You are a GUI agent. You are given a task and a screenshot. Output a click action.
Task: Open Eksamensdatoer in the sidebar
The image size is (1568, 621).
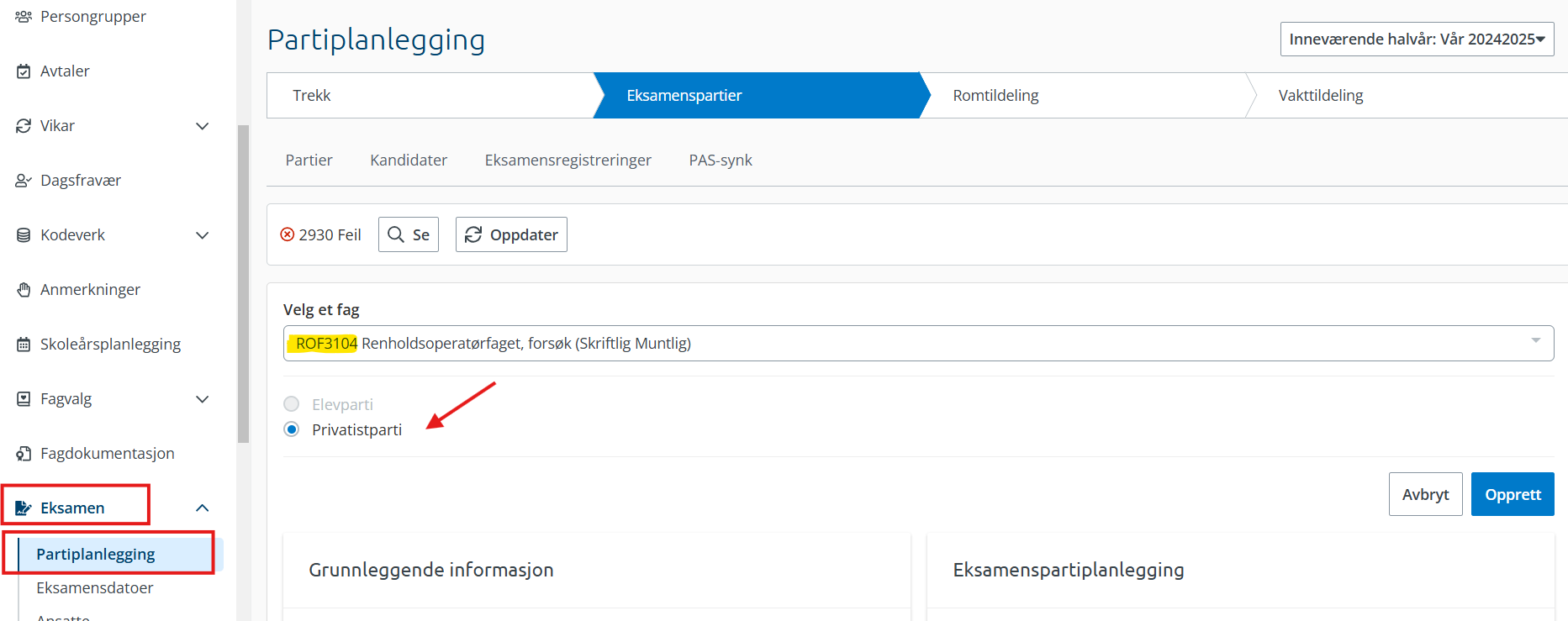tap(95, 588)
